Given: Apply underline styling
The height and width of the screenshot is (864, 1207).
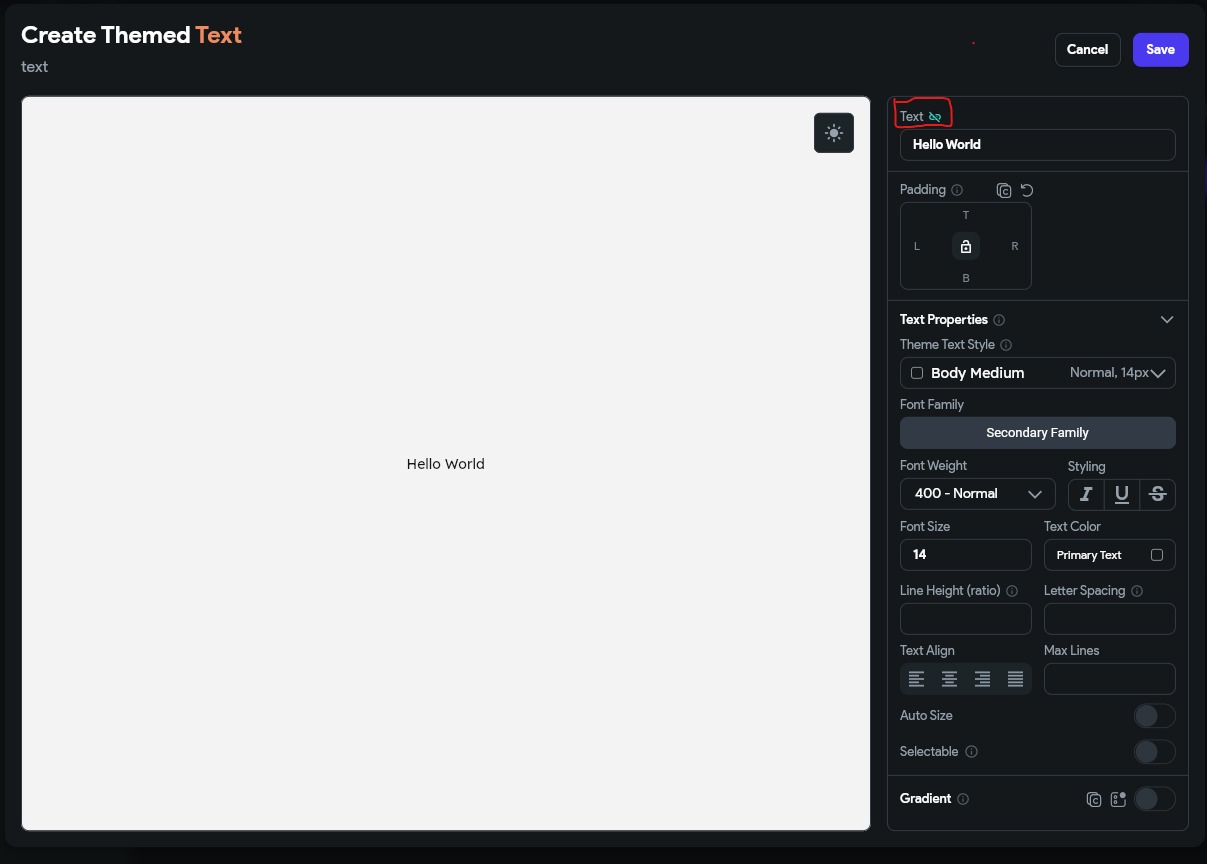Looking at the screenshot, I should point(1121,494).
